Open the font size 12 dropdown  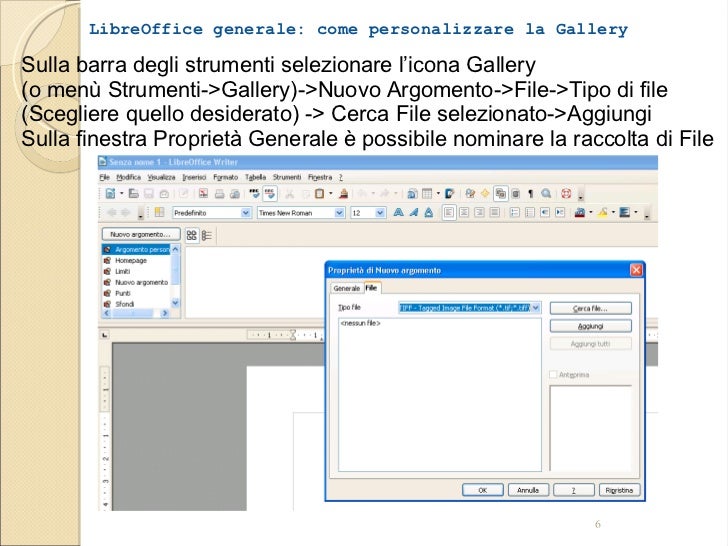click(x=380, y=213)
